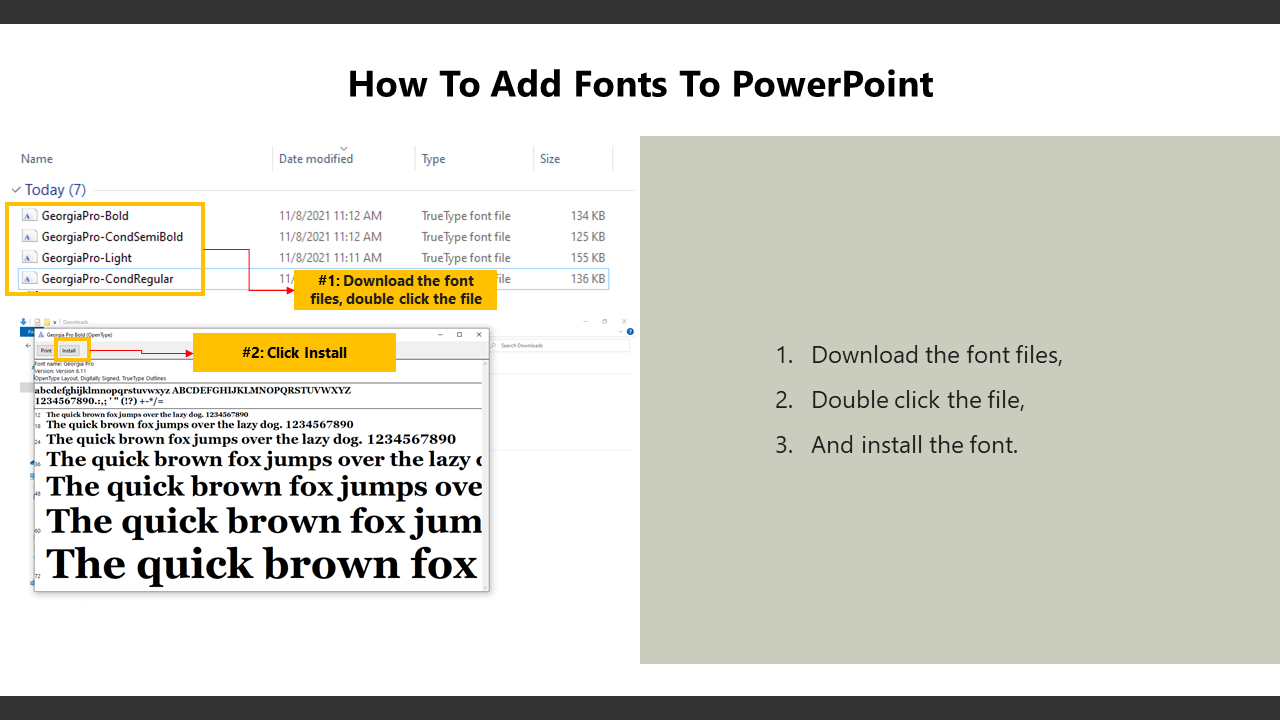Screen dimensions: 1280x720
Task: Click the Install button in font viewer
Action: point(69,350)
